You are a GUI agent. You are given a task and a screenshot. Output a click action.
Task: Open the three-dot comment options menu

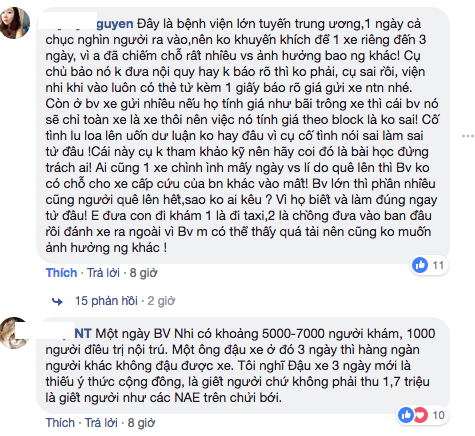[468, 136]
